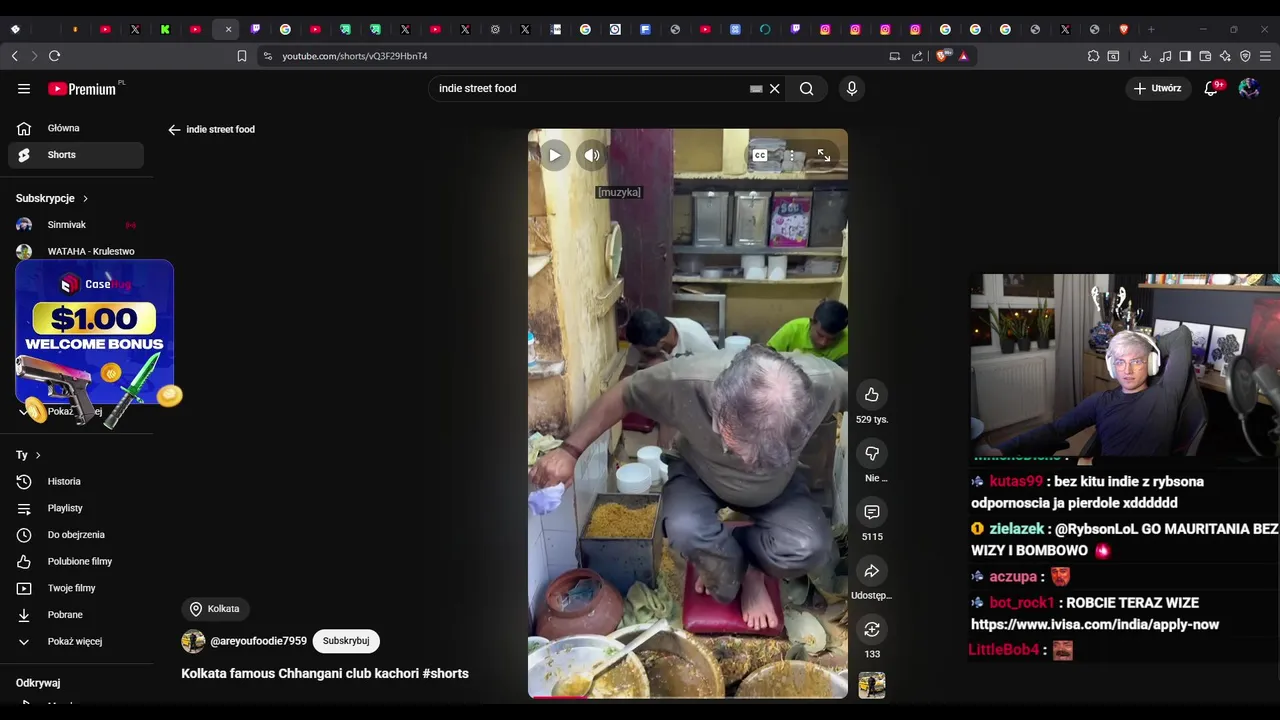Select Shorts in the sidebar
Image resolution: width=1280 pixels, height=720 pixels.
(x=76, y=155)
